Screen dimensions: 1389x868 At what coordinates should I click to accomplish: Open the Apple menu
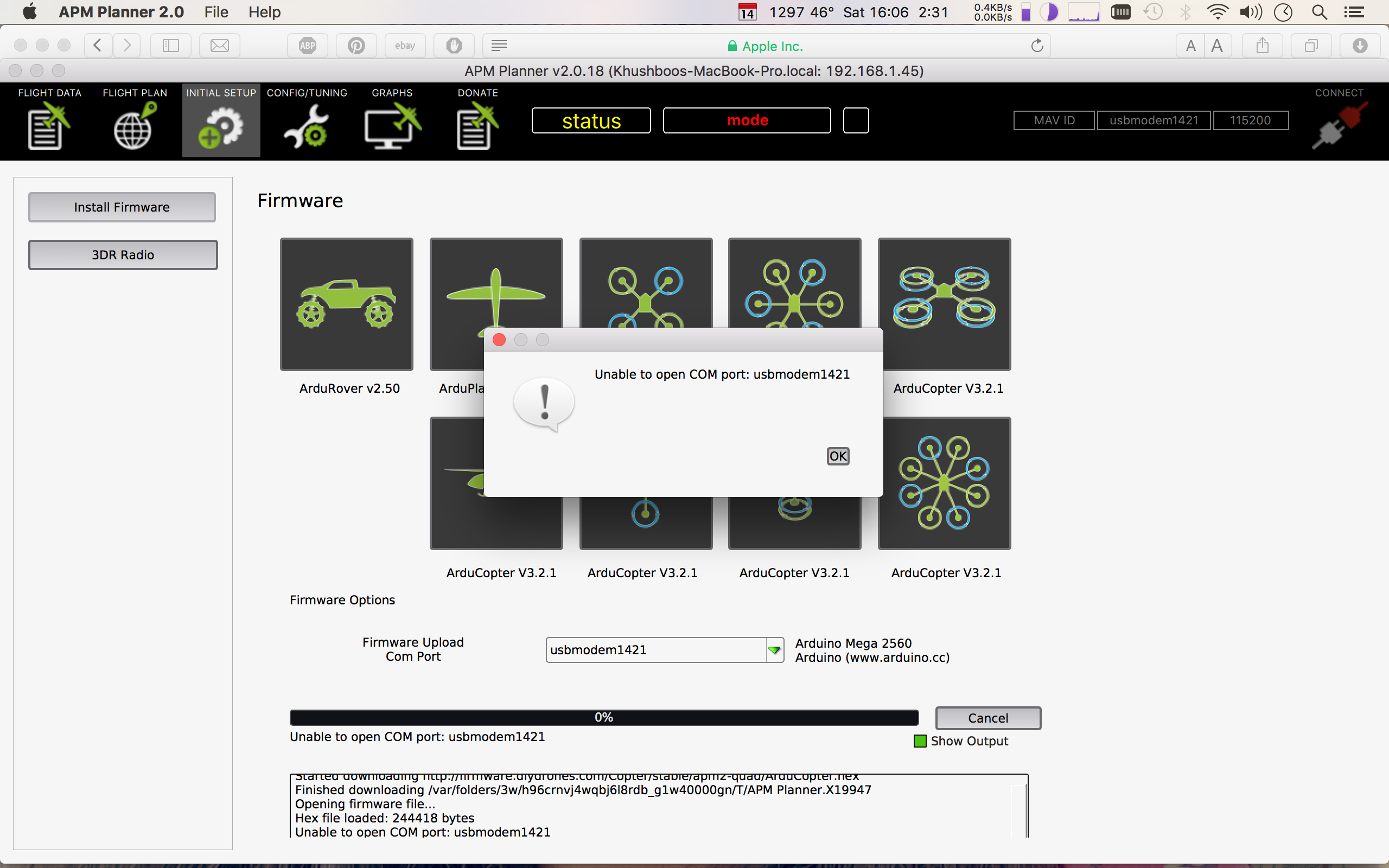click(29, 11)
